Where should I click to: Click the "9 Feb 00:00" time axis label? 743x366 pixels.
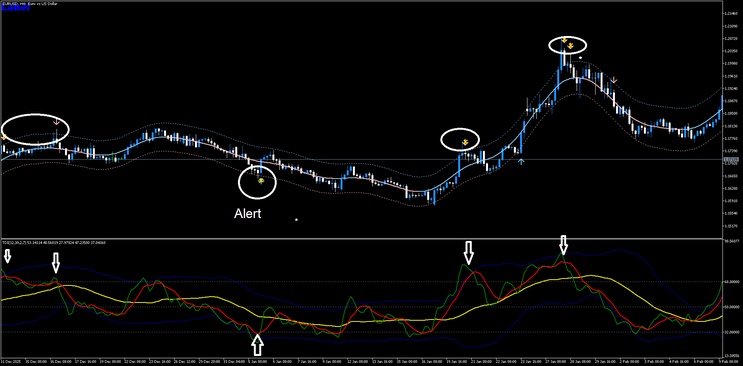[x=729, y=361]
